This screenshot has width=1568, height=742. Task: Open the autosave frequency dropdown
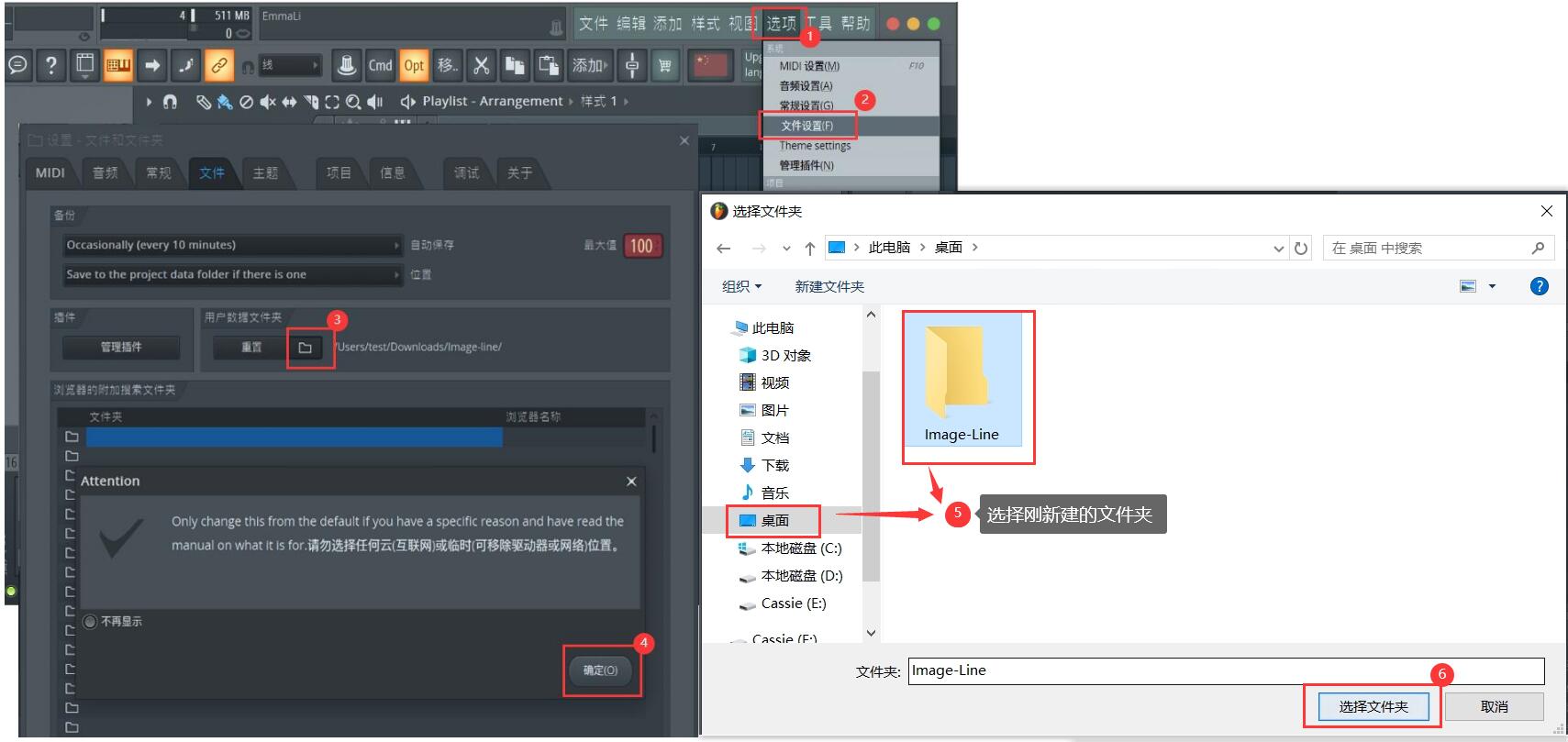pyautogui.click(x=232, y=246)
